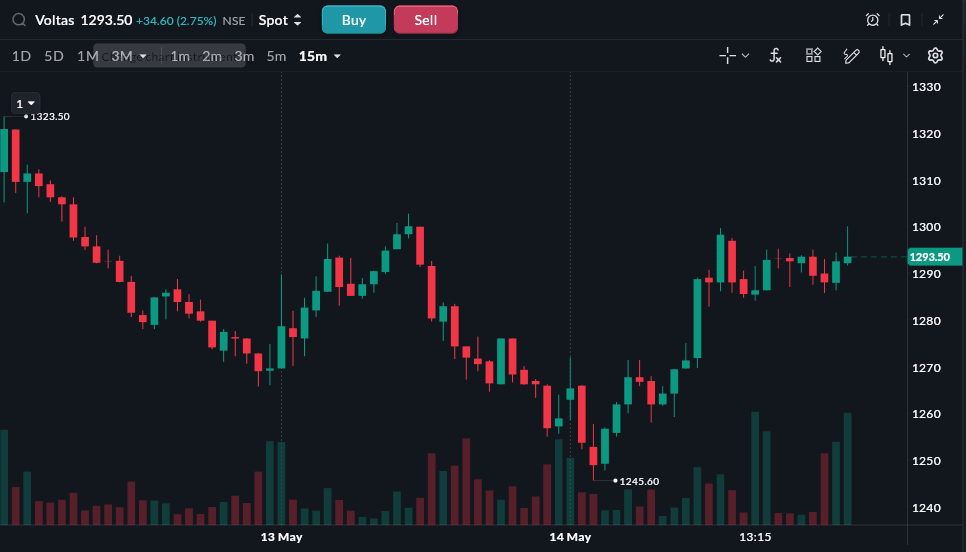Open the price alert clock icon
This screenshot has width=966, height=552.
tap(872, 20)
